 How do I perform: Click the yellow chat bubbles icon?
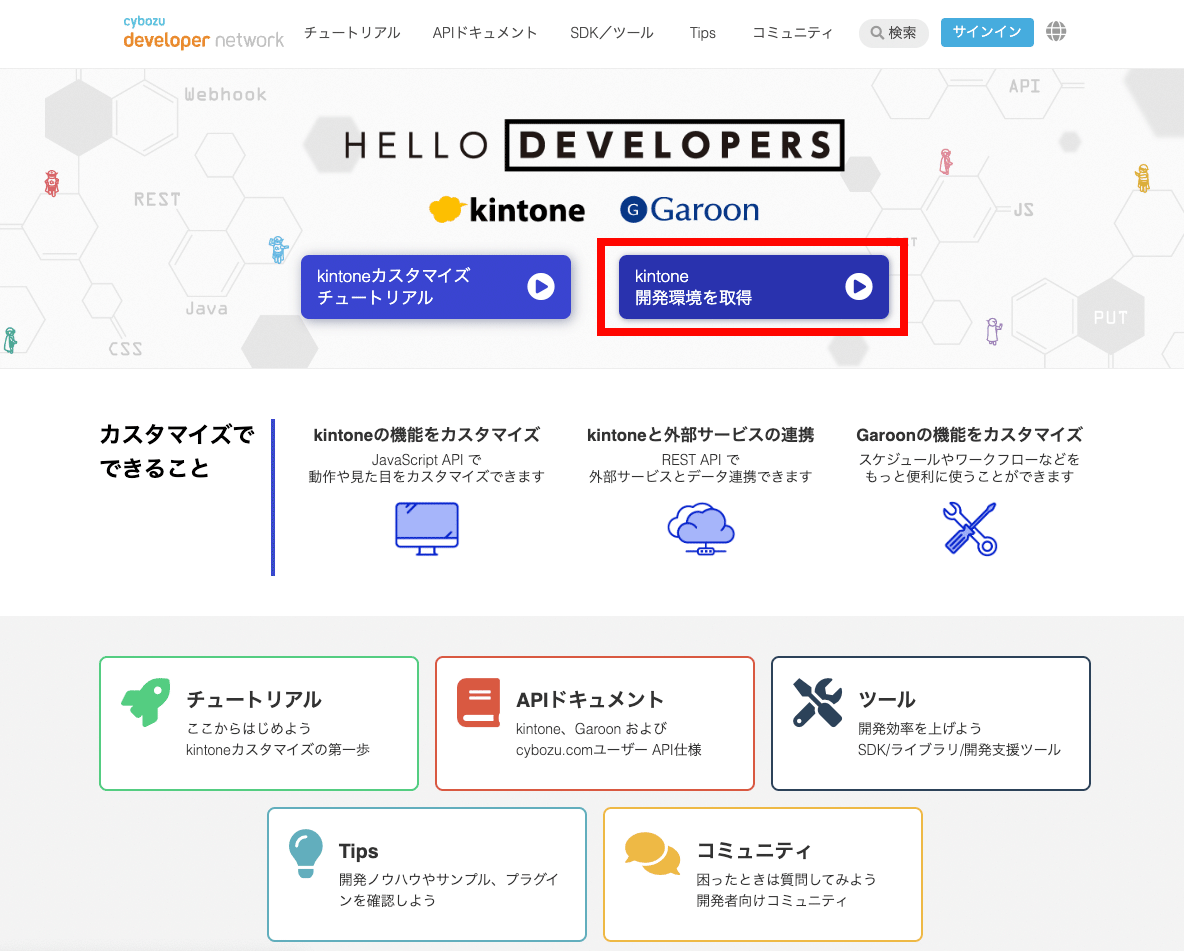652,854
